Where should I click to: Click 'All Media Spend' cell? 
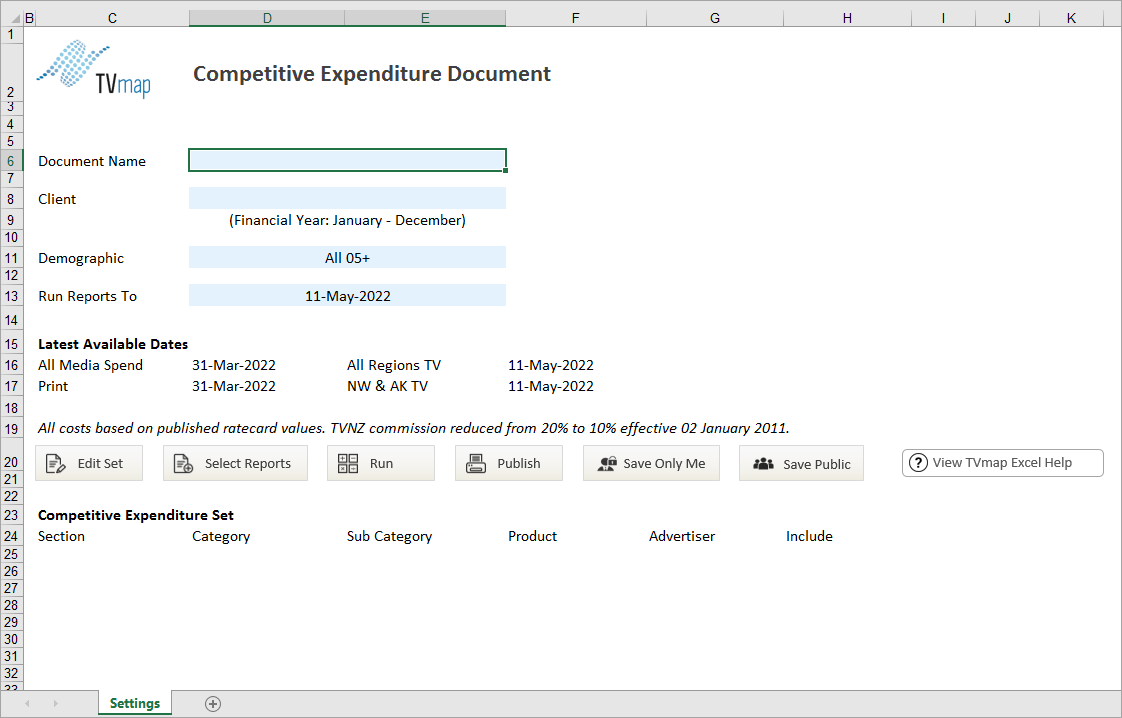[90, 365]
